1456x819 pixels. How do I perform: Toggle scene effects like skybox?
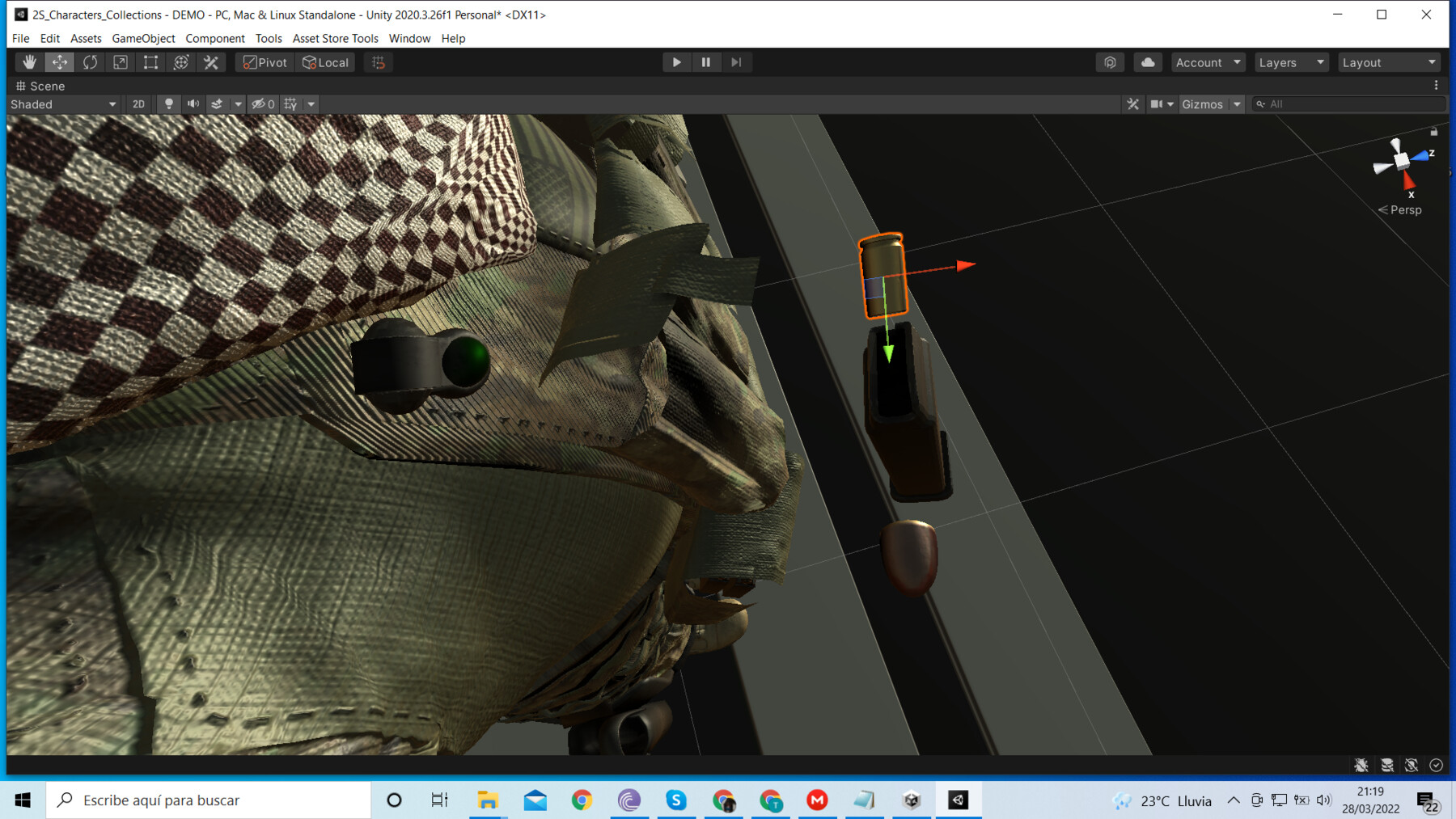pyautogui.click(x=217, y=104)
